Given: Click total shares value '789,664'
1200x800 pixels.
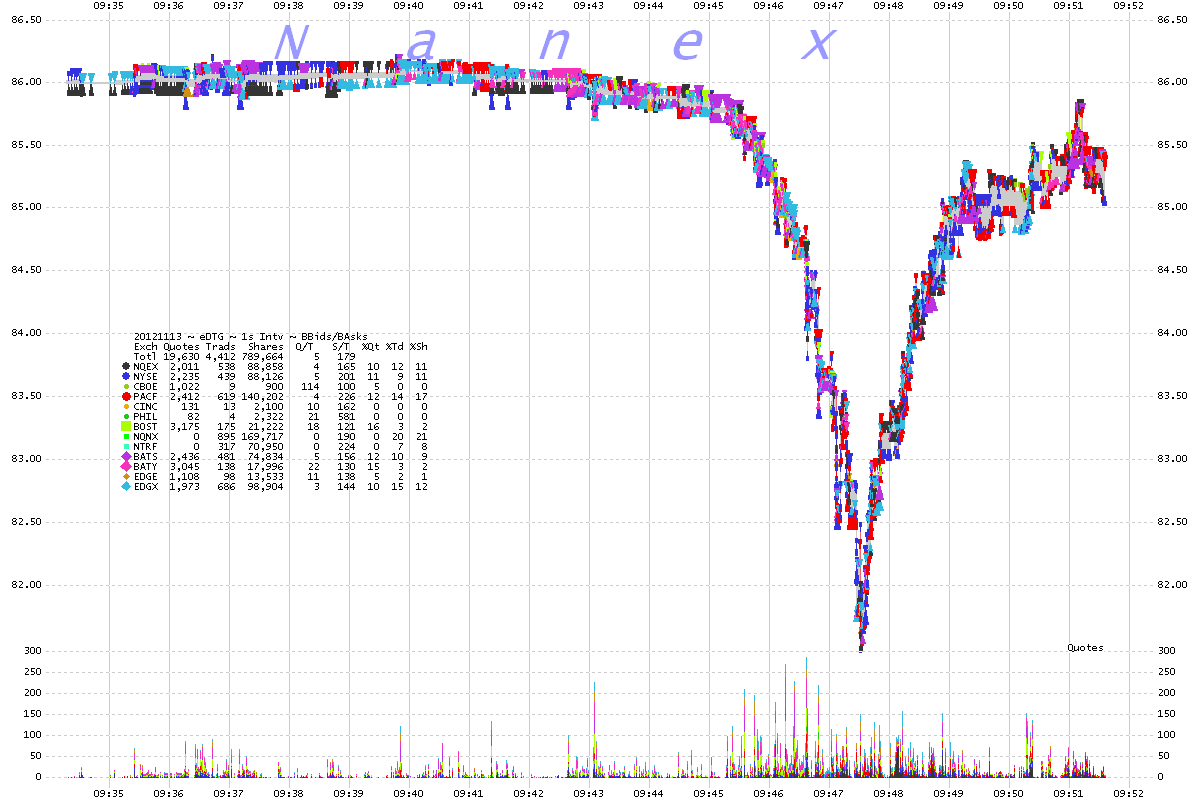Looking at the screenshot, I should [x=263, y=356].
